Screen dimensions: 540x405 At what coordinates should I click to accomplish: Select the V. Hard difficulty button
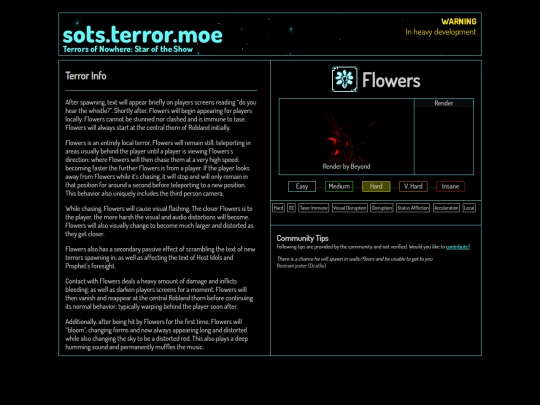coord(413,187)
